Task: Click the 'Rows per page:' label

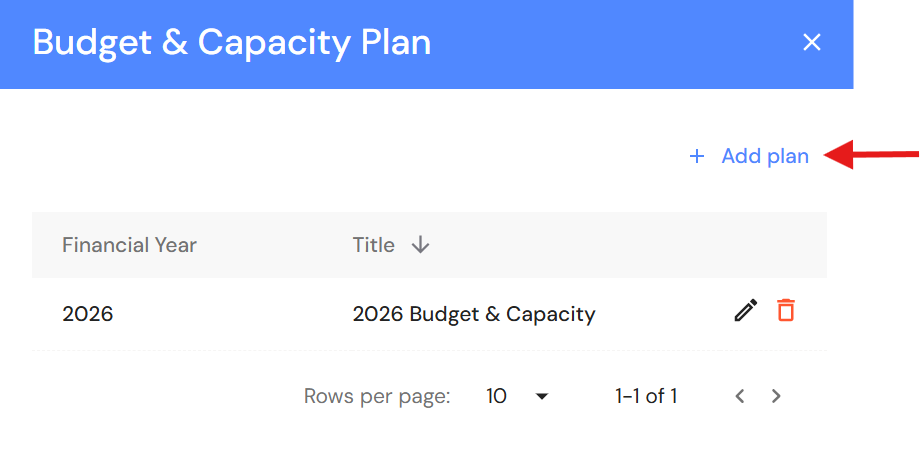Action: [377, 396]
